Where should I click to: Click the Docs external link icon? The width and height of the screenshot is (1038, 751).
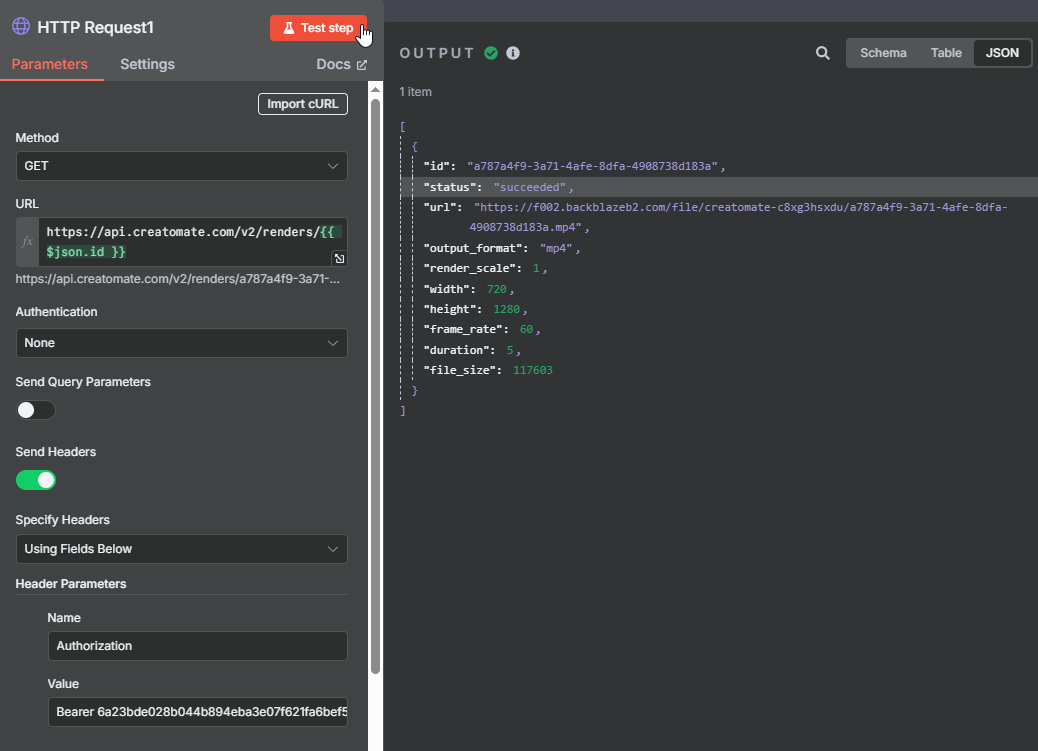click(362, 65)
